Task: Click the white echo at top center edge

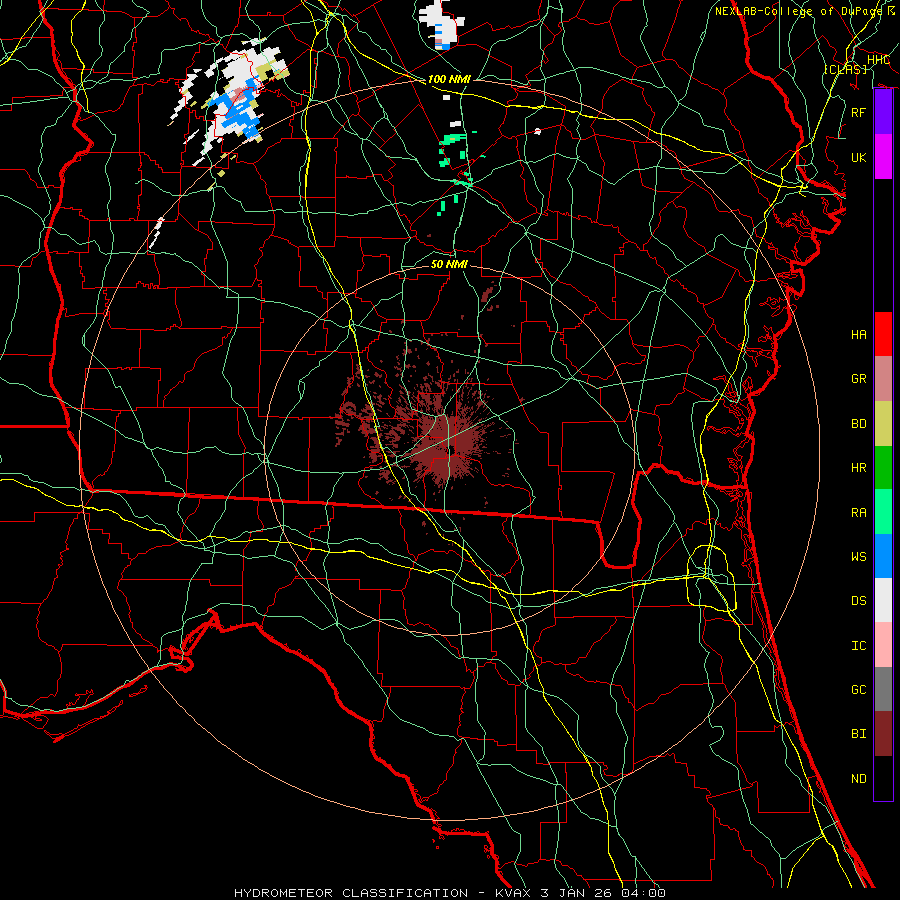Action: point(441,24)
